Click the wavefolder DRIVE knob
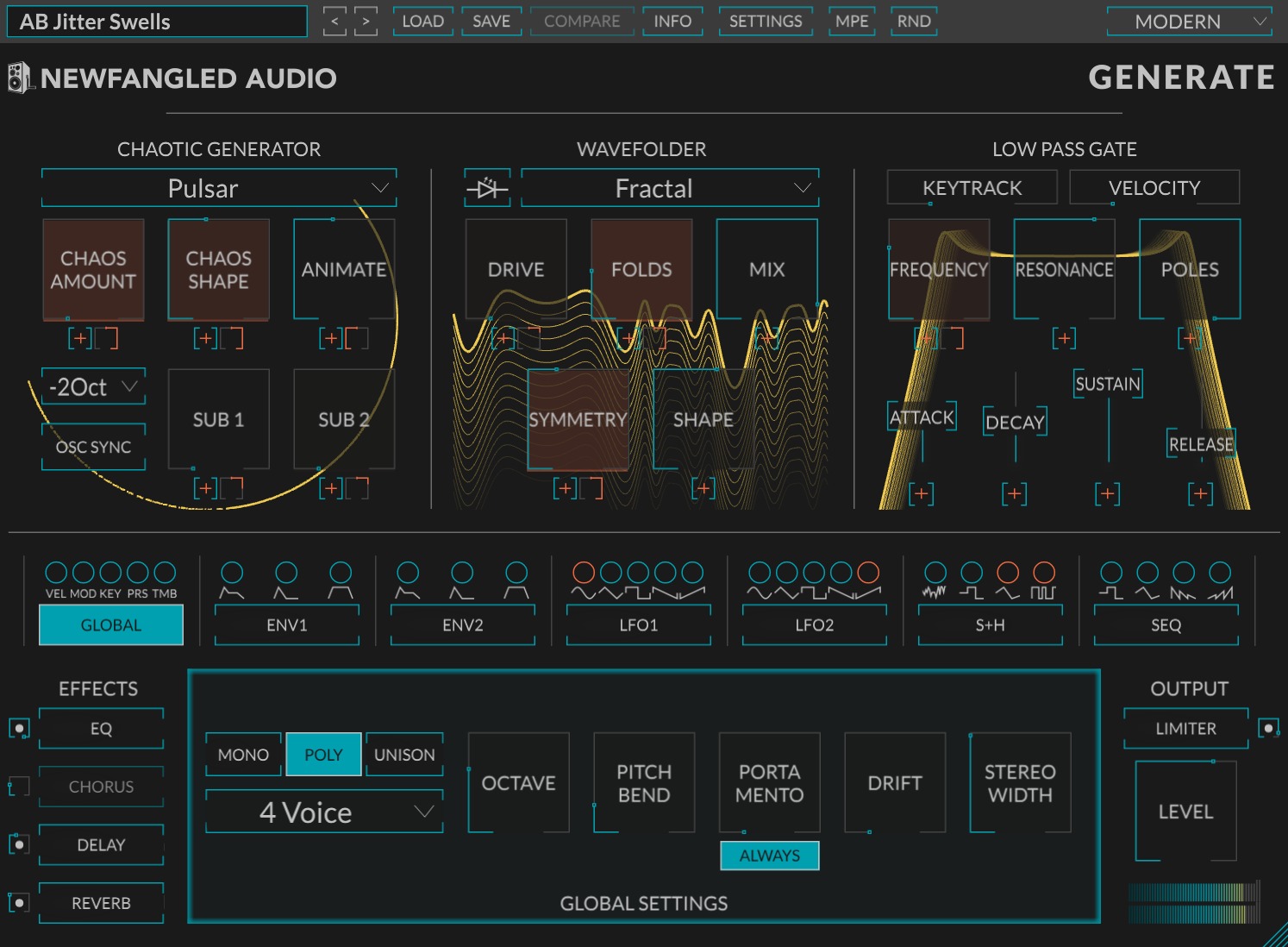This screenshot has height=947, width=1288. coord(516,269)
